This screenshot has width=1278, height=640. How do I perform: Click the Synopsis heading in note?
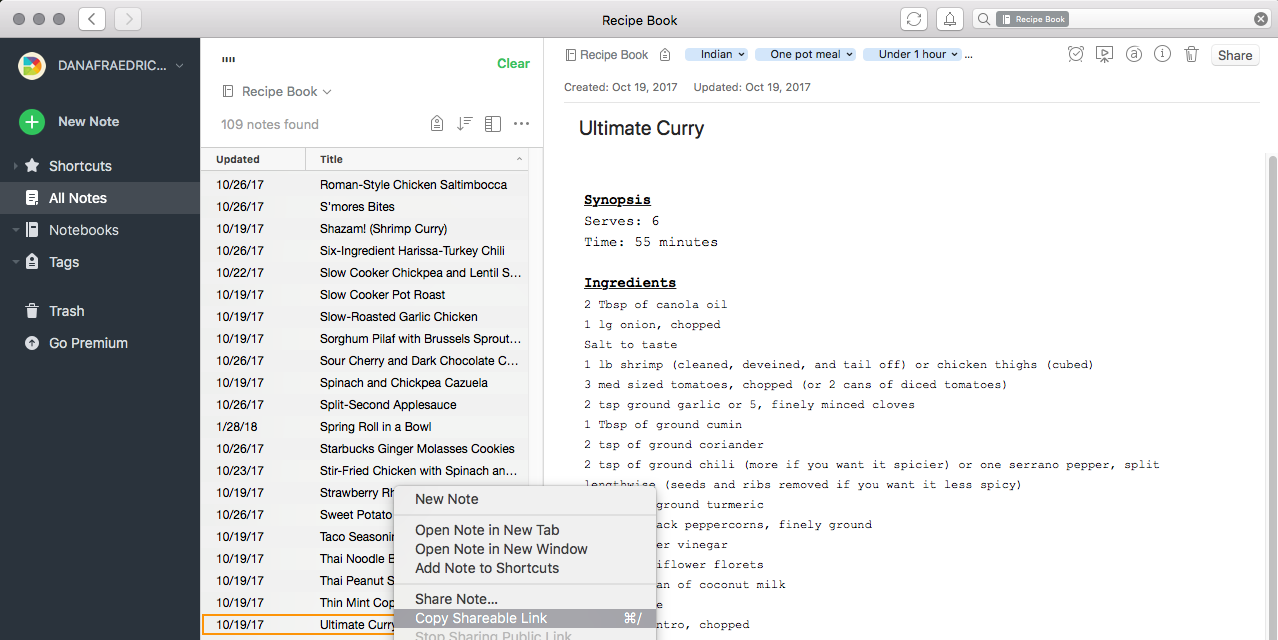pos(618,200)
